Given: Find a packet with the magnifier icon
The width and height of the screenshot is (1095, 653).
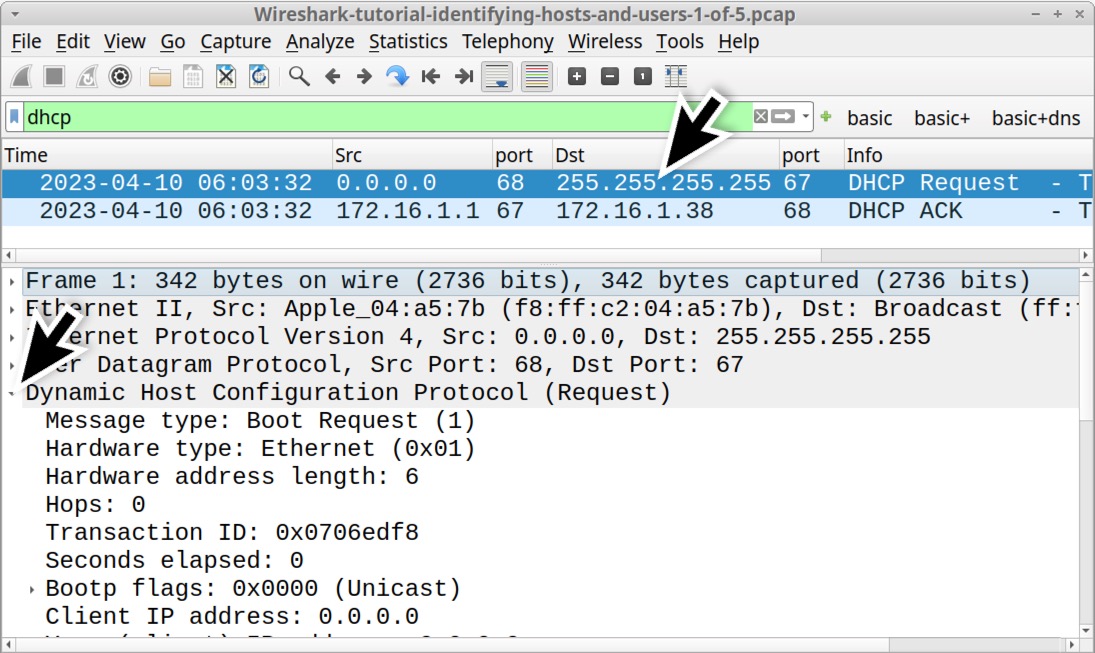Looking at the screenshot, I should click(298, 76).
